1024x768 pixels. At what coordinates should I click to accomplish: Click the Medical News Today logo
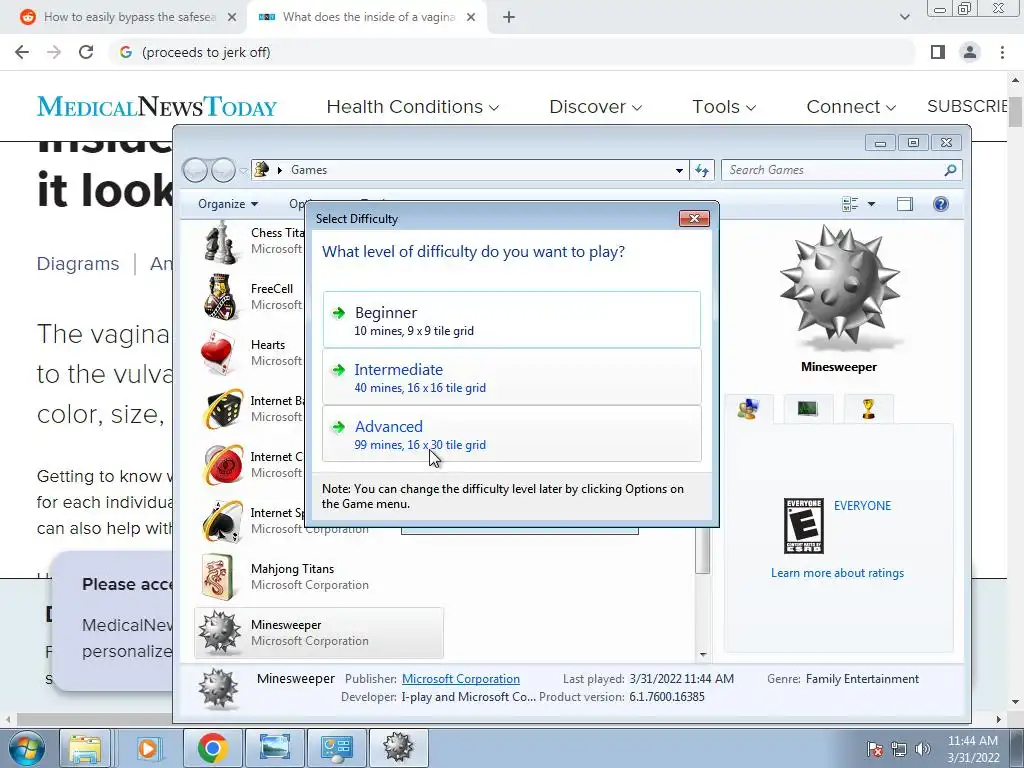tap(157, 106)
